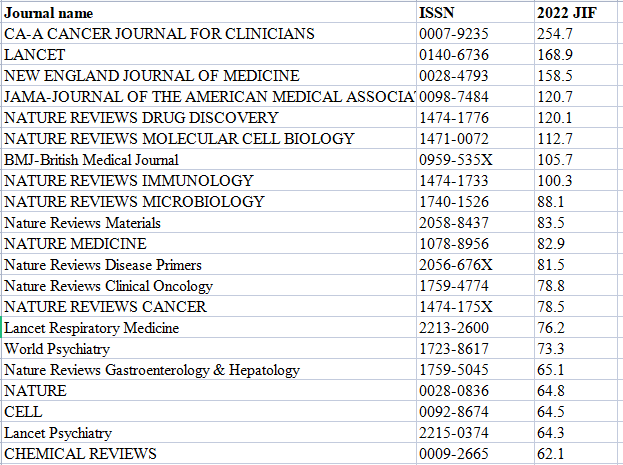623x465 pixels.
Task: Click the CHEMICAL REVIEWS cell
Action: pos(209,454)
